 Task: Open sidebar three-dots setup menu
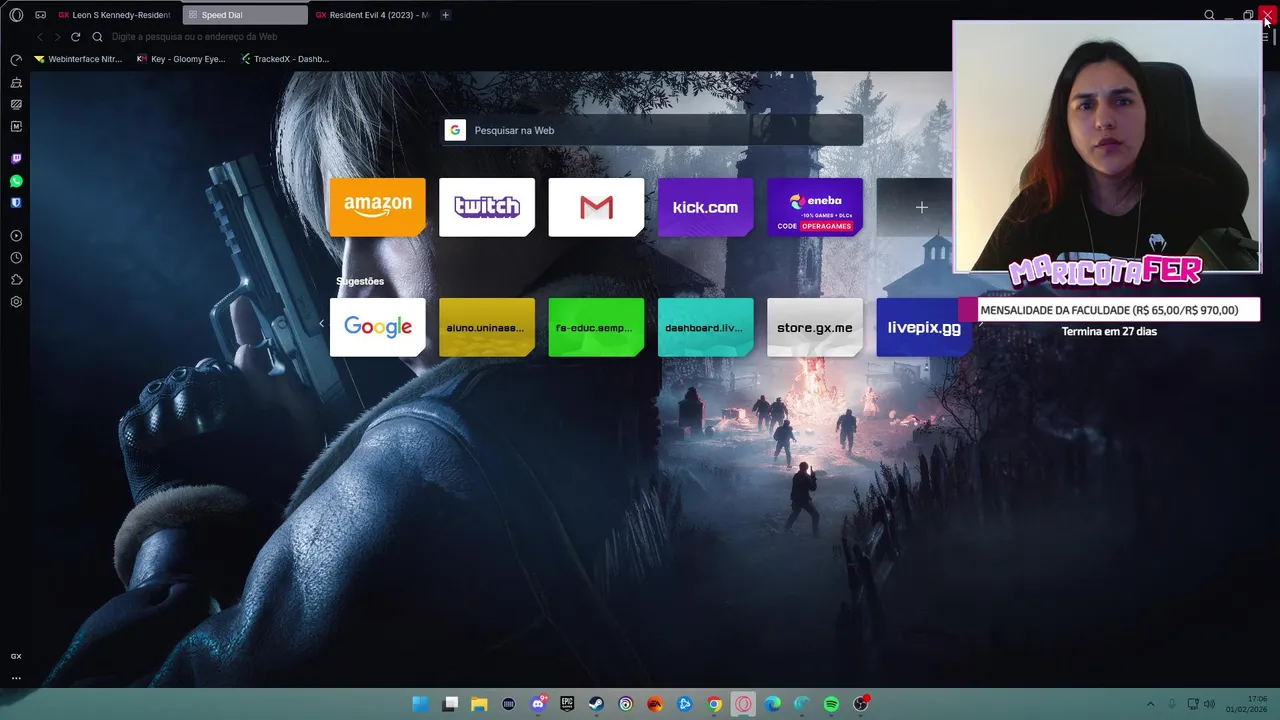pyautogui.click(x=16, y=678)
